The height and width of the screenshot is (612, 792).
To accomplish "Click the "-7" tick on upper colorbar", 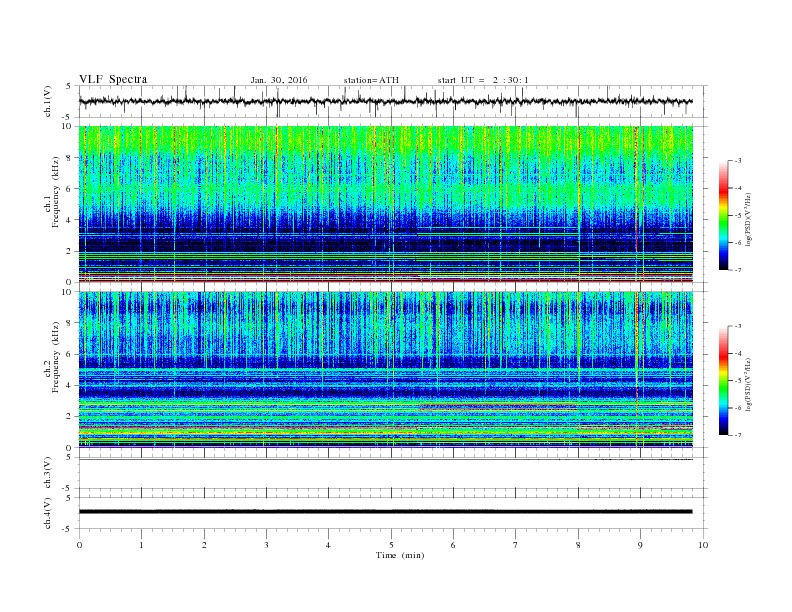I will [737, 270].
